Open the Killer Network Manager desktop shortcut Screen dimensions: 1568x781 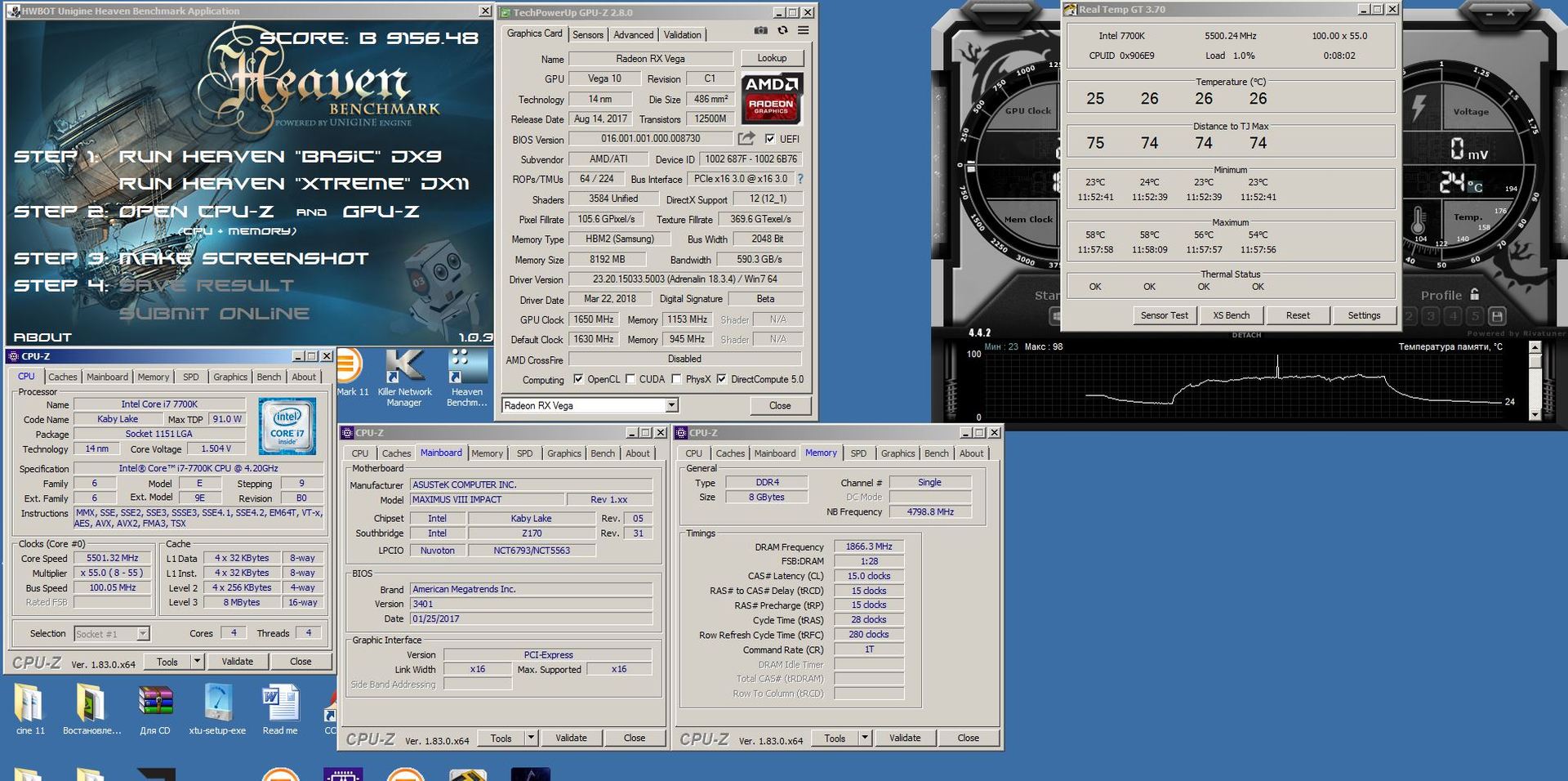tap(404, 378)
